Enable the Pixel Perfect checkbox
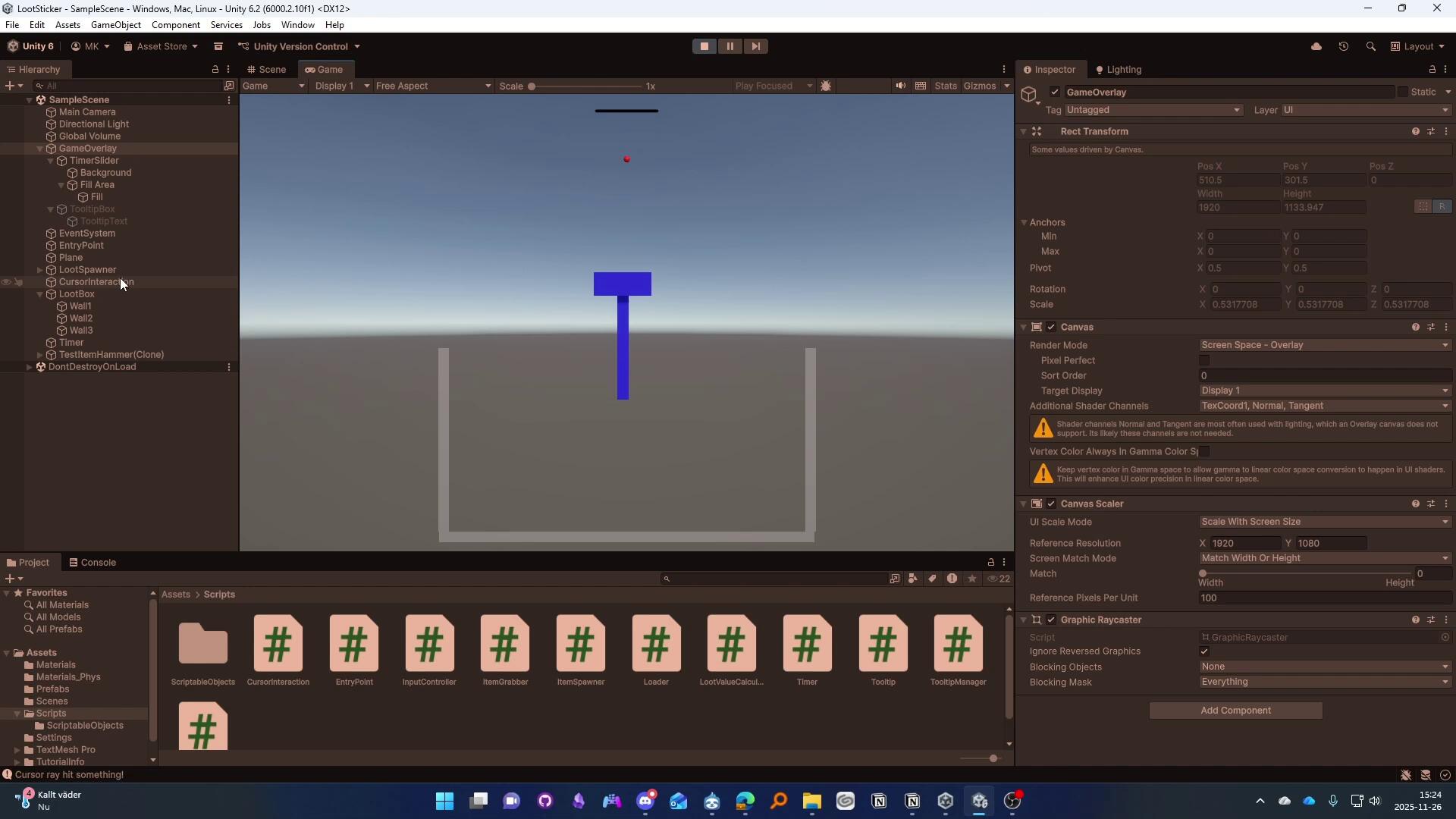This screenshot has height=819, width=1456. tap(1204, 360)
